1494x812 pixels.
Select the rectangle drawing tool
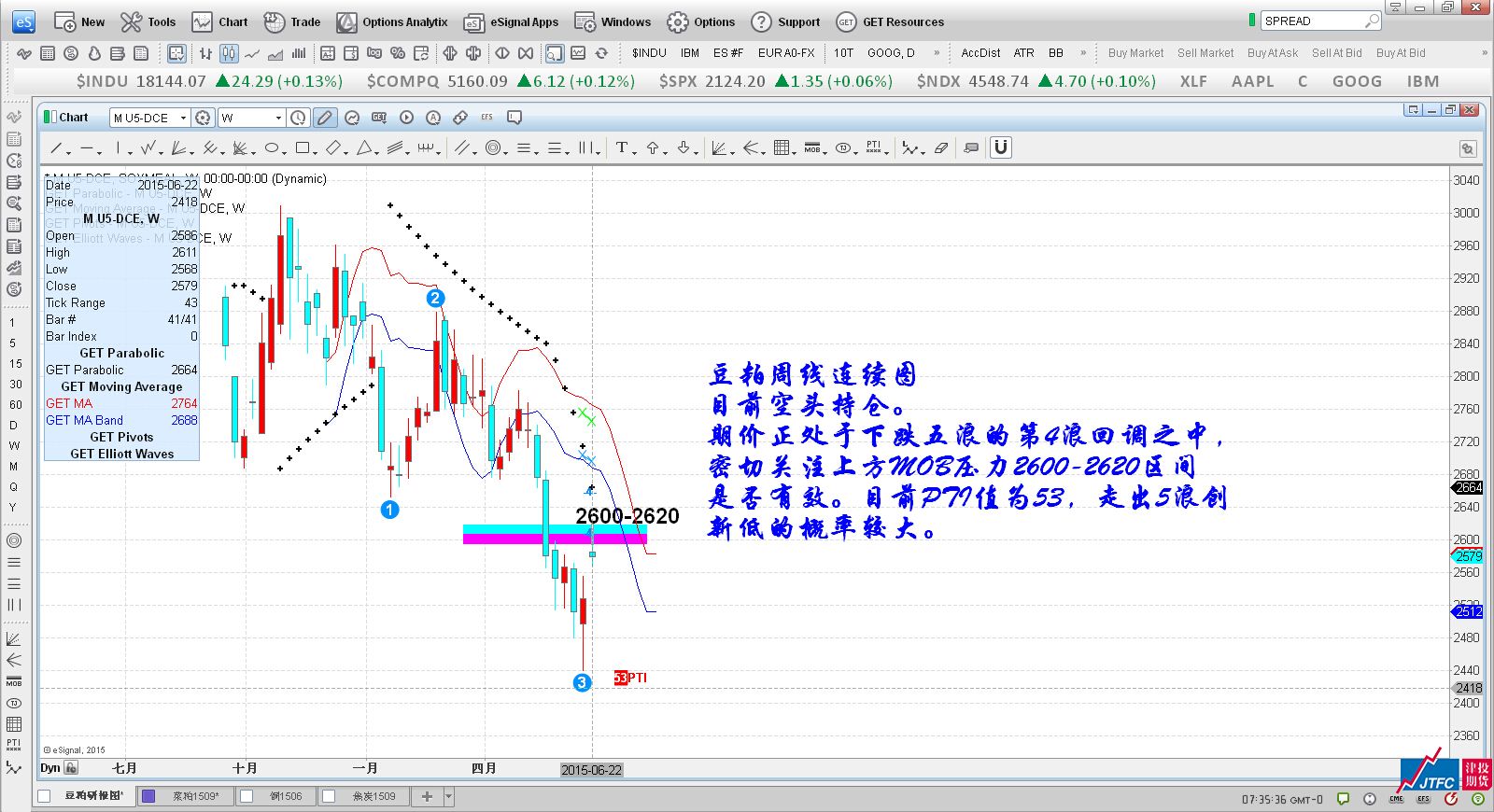pyautogui.click(x=302, y=147)
